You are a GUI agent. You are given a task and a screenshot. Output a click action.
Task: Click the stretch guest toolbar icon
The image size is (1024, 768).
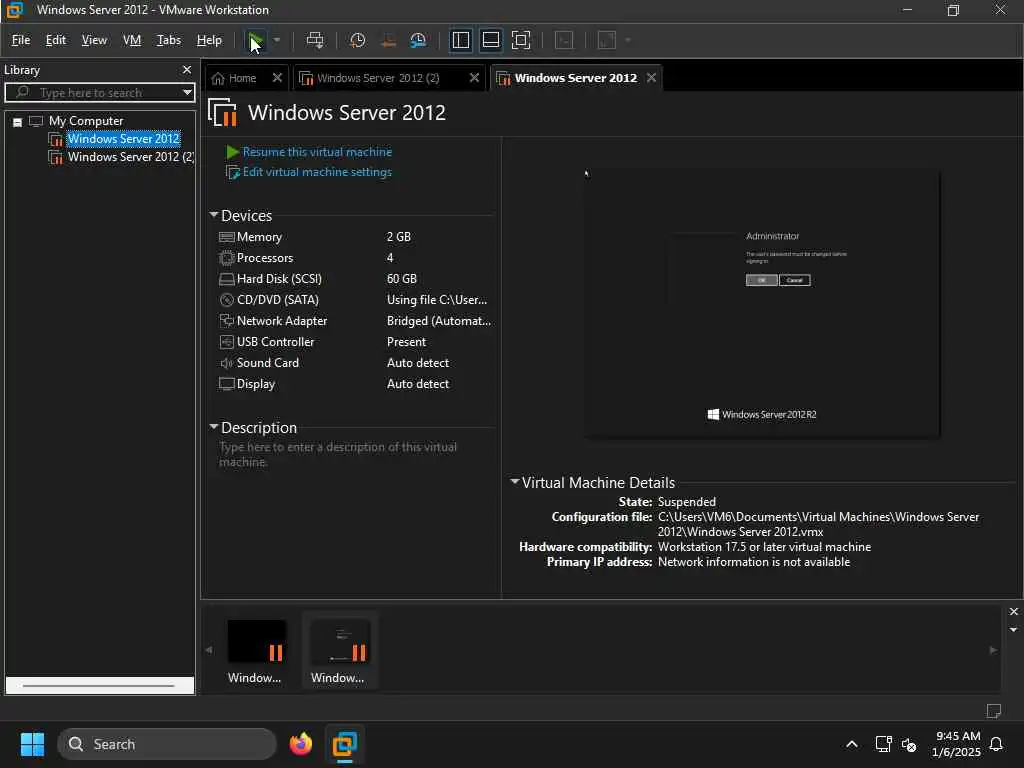click(x=607, y=40)
